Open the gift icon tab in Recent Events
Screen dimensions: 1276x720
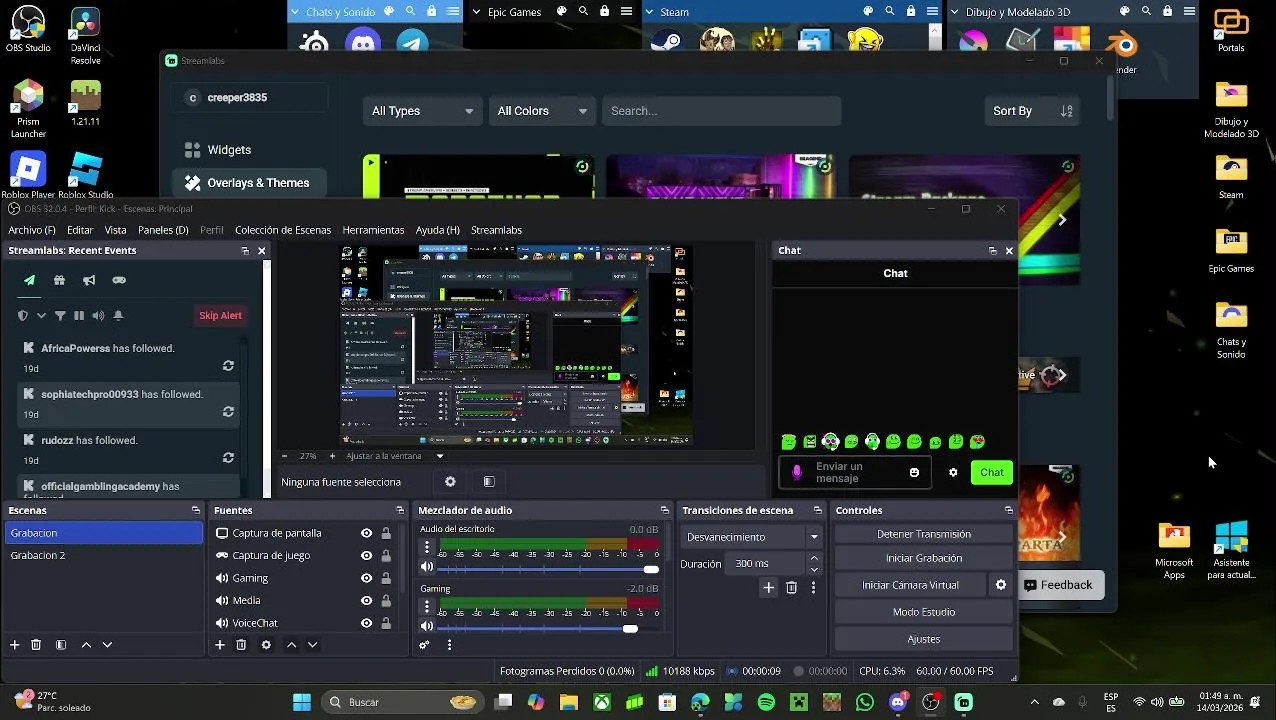(x=59, y=280)
